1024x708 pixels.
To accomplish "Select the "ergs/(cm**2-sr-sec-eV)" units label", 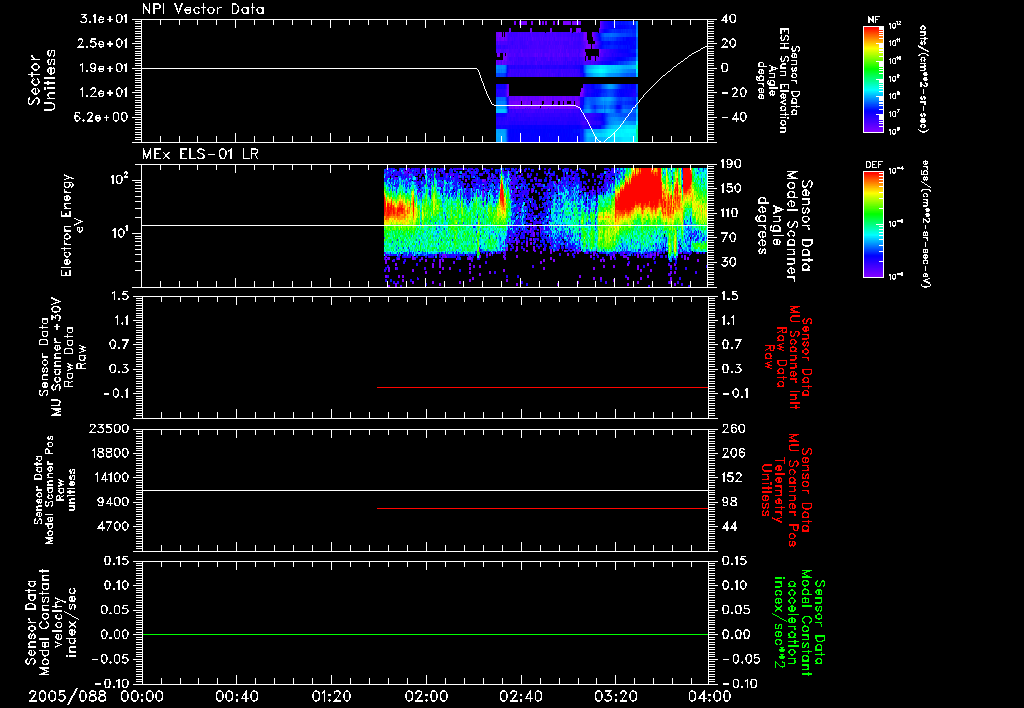I will (x=925, y=223).
